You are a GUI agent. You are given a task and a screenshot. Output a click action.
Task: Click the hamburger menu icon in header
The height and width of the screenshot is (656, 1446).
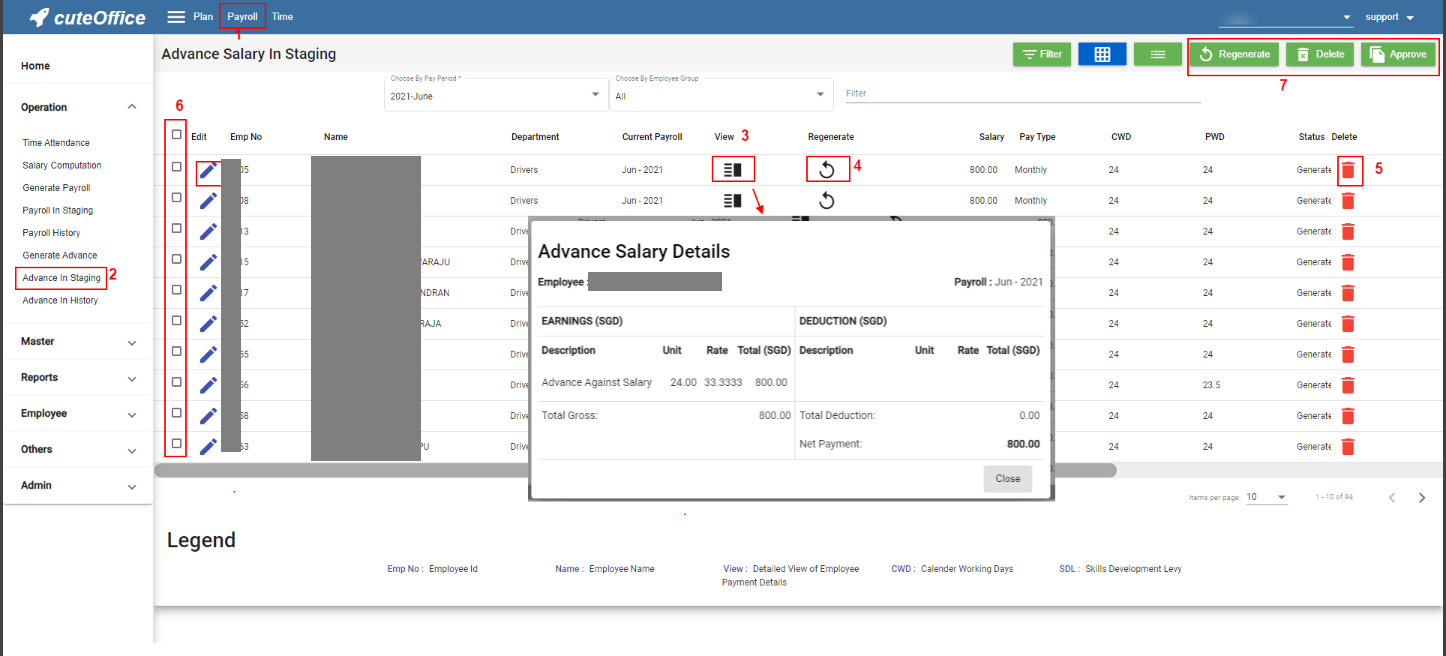pos(176,17)
